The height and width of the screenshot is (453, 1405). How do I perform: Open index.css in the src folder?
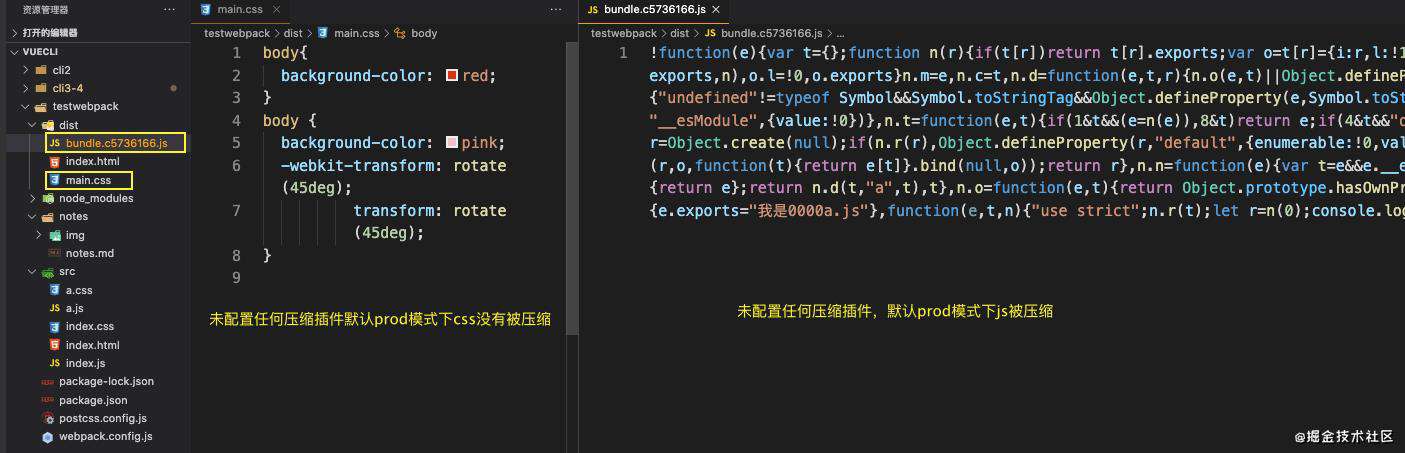90,326
